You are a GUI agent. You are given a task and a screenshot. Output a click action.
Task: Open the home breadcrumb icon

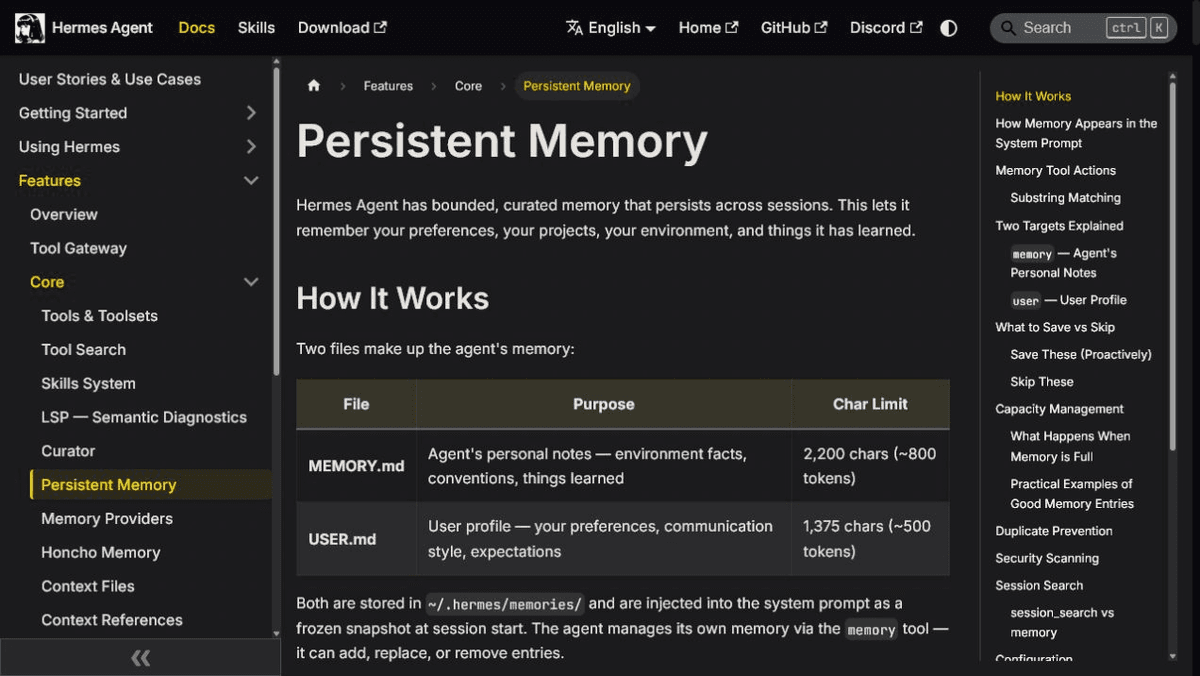pyautogui.click(x=314, y=86)
